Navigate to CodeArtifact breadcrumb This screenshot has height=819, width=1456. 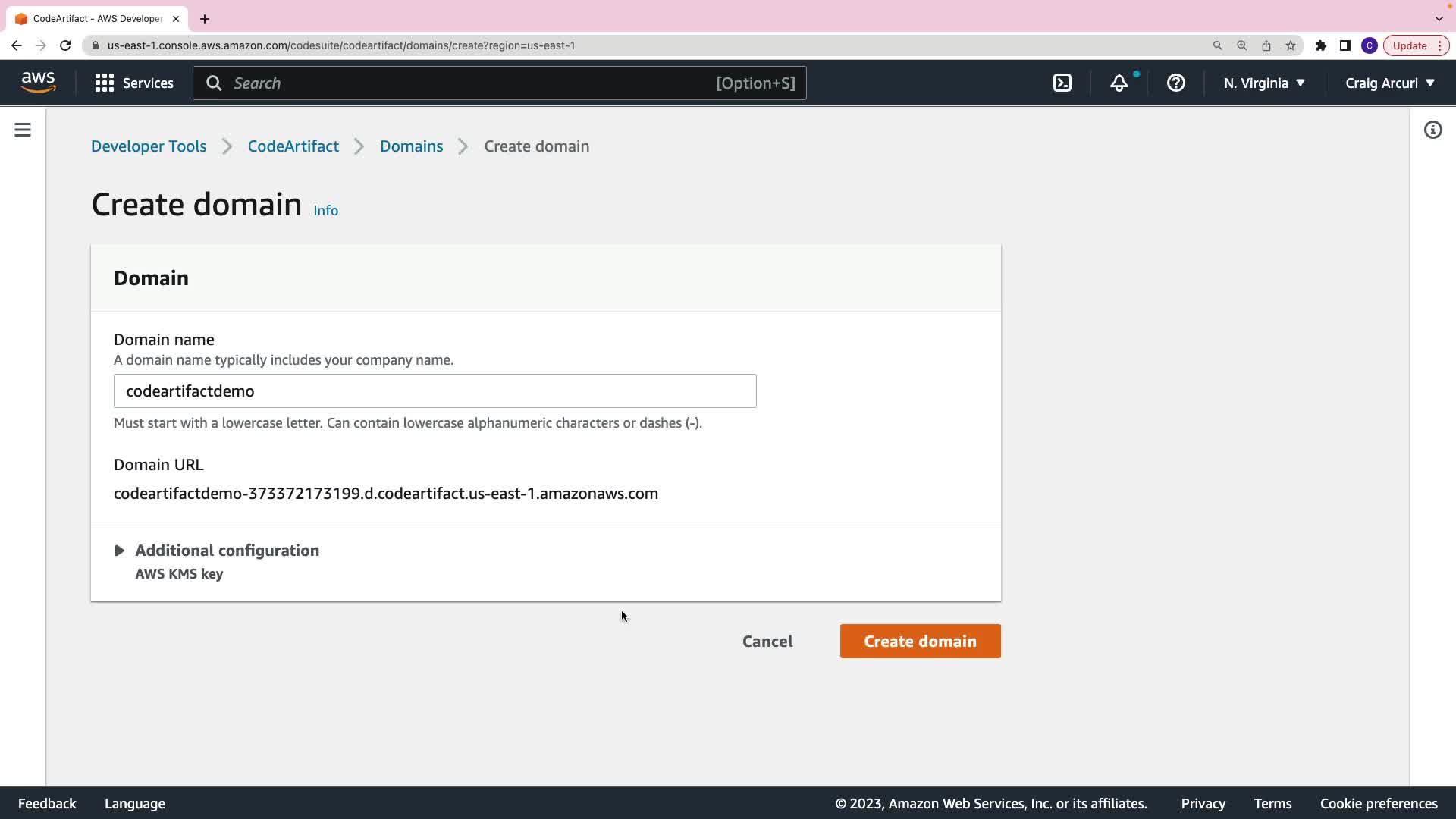tap(293, 146)
